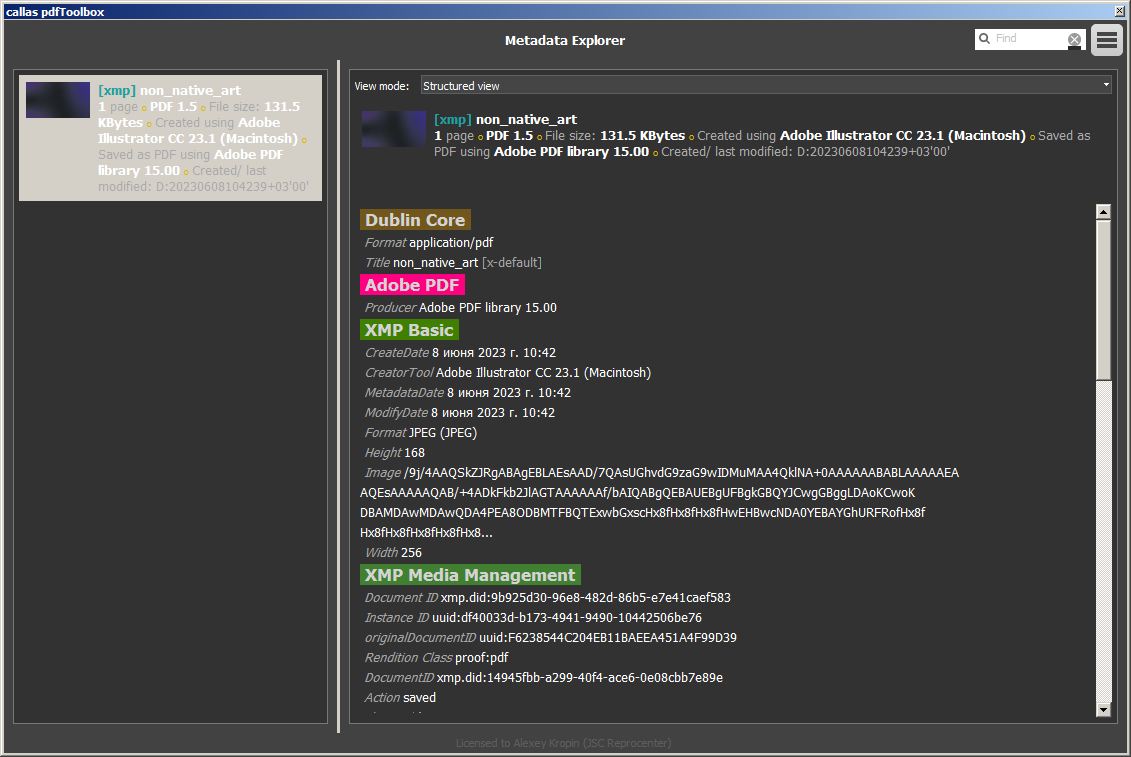This screenshot has height=757, width=1131.
Task: Click the left panel [xmp] non_native_art title
Action: (170, 90)
